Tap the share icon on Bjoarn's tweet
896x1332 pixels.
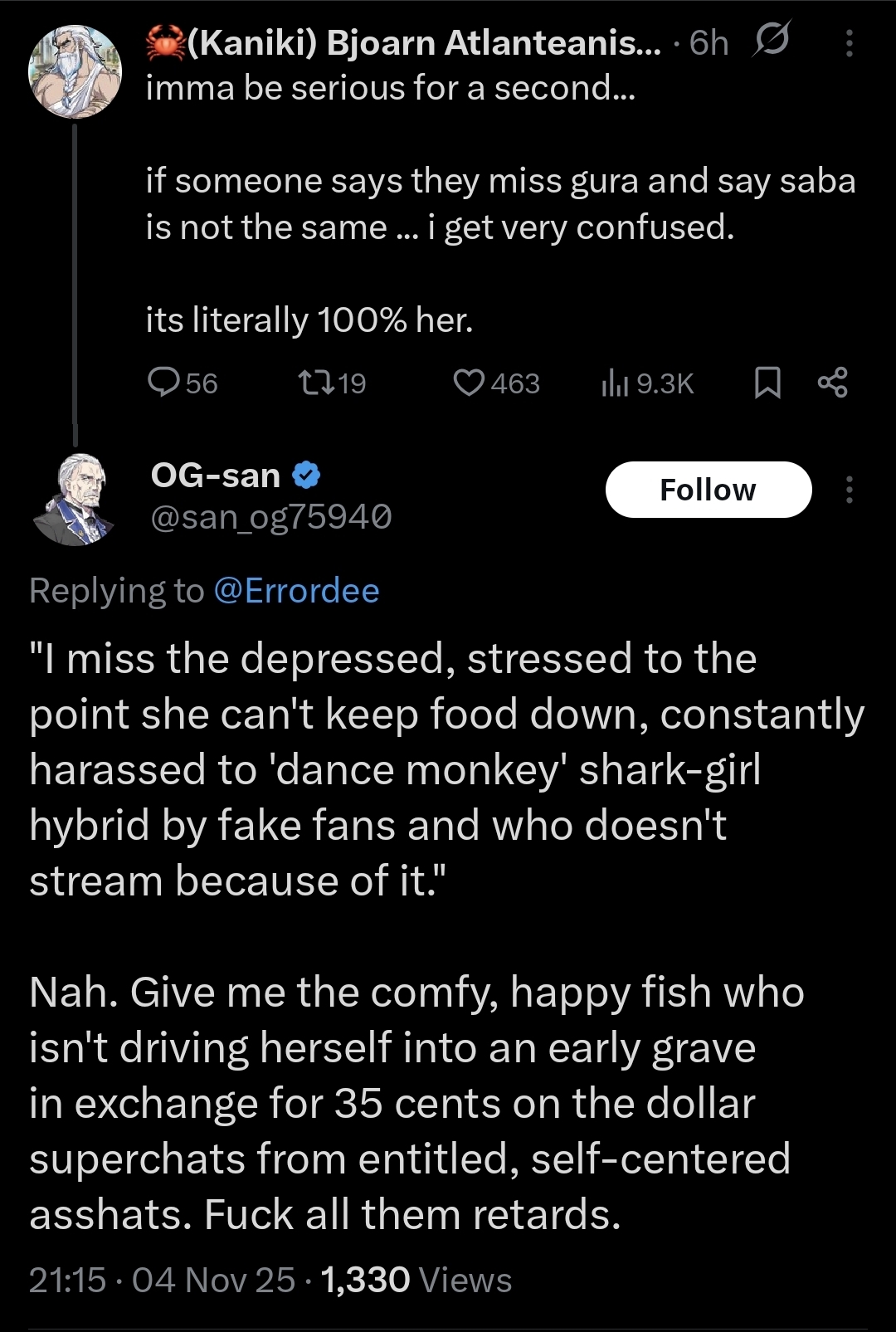point(832,383)
